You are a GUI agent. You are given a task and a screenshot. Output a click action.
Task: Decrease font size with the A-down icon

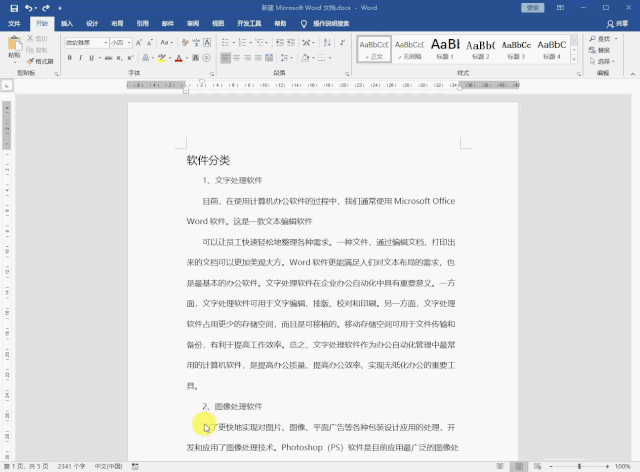(x=150, y=42)
